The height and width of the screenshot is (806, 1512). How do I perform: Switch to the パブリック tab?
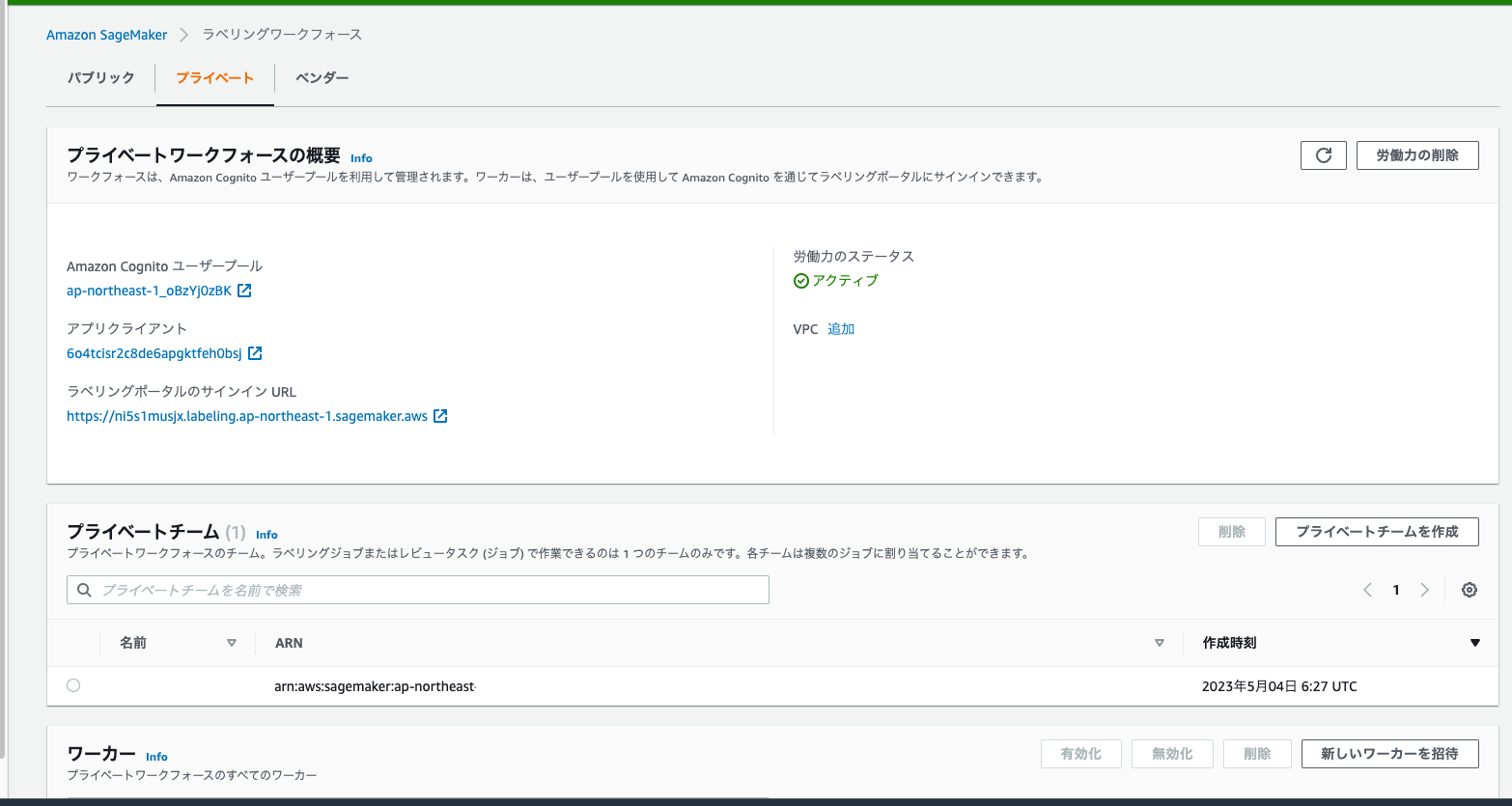coord(100,77)
